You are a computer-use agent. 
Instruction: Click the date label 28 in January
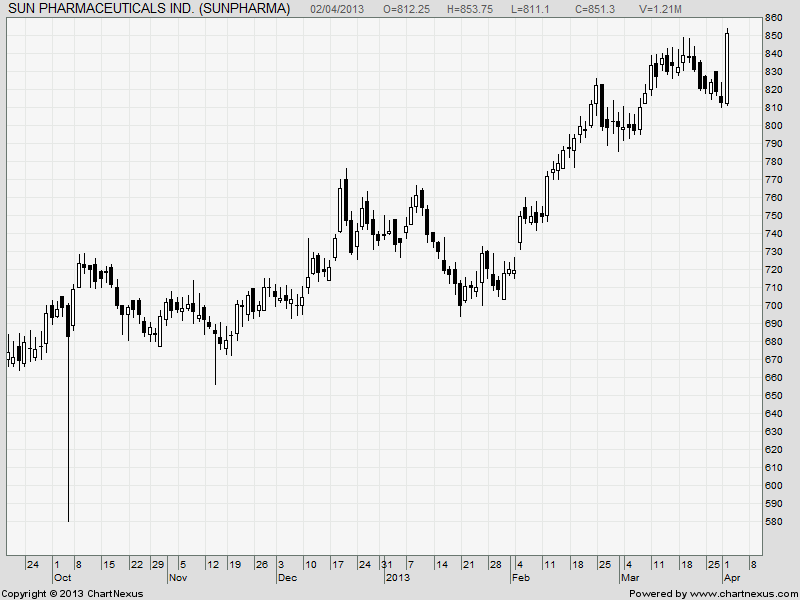pos(495,565)
